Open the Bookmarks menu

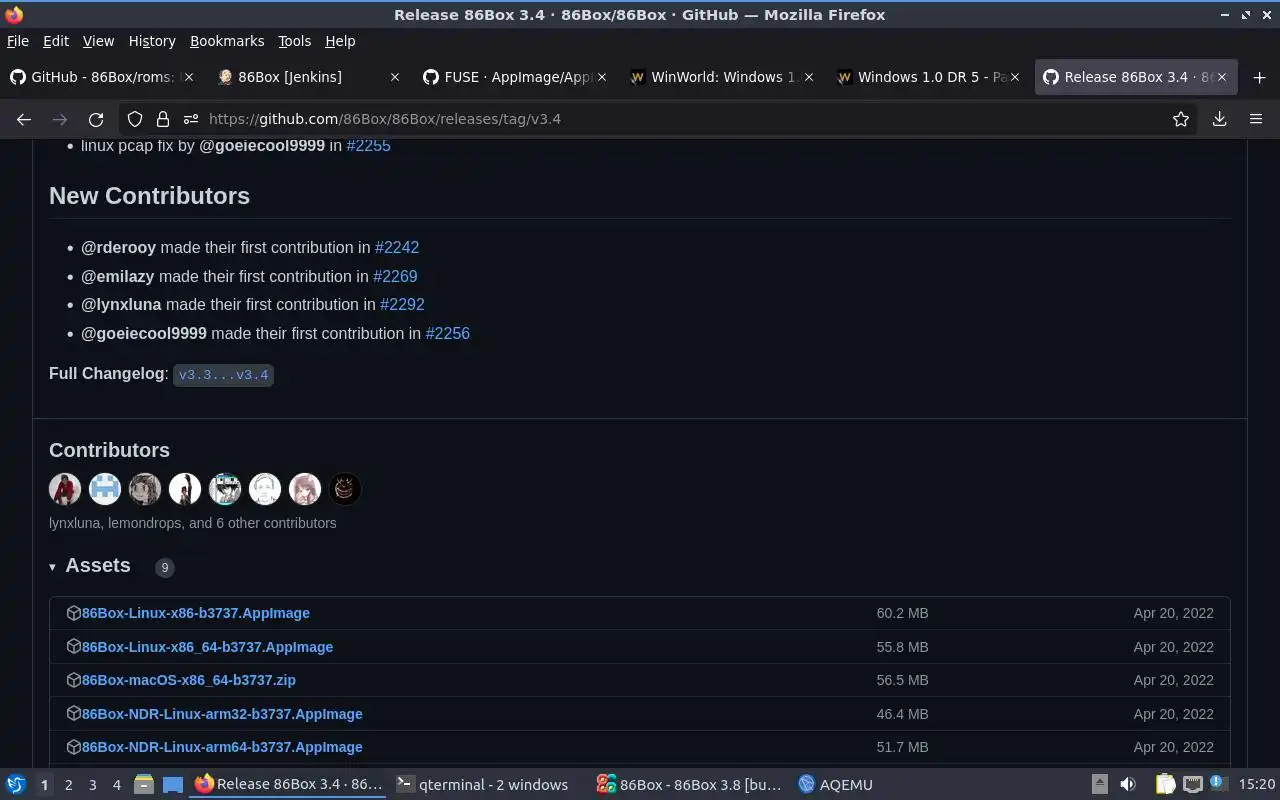[x=227, y=41]
